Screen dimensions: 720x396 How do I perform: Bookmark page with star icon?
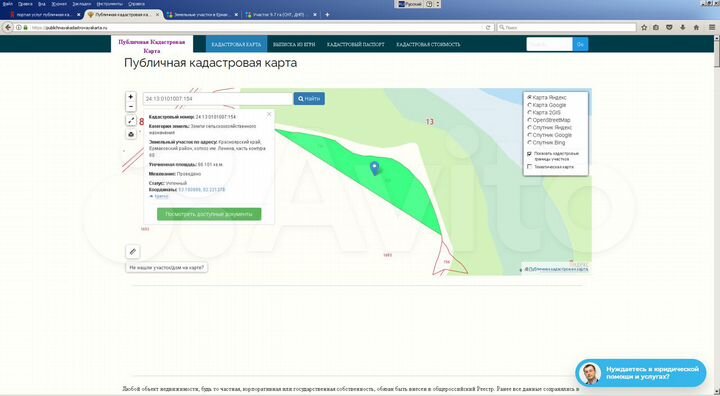point(644,28)
